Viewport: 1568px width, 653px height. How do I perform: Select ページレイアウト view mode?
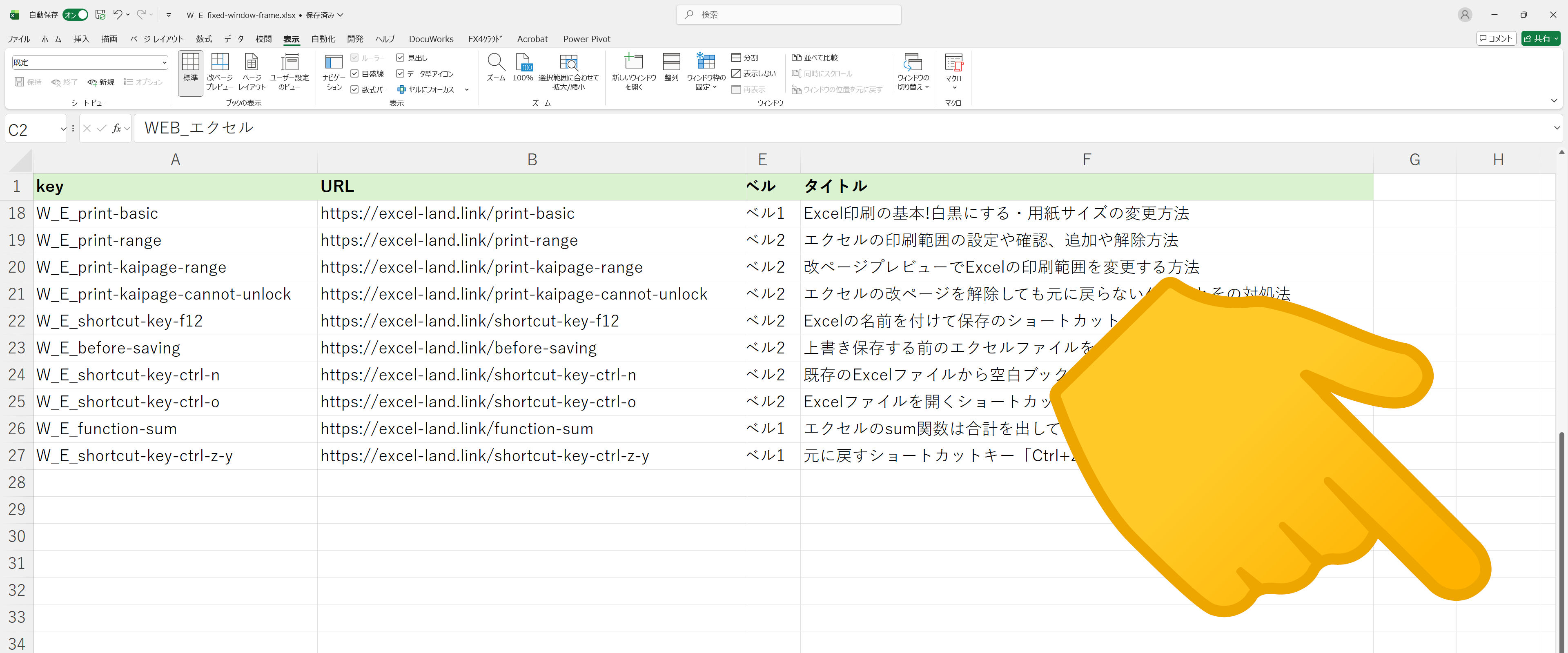click(252, 71)
